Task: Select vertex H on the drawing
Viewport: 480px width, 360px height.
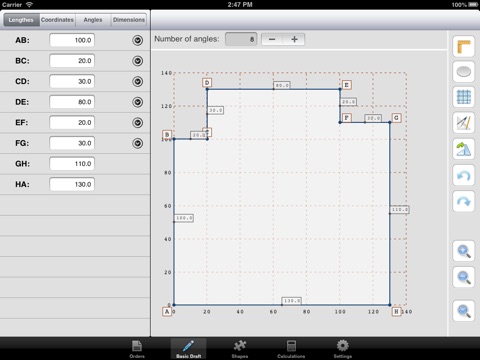Action: 396,311
